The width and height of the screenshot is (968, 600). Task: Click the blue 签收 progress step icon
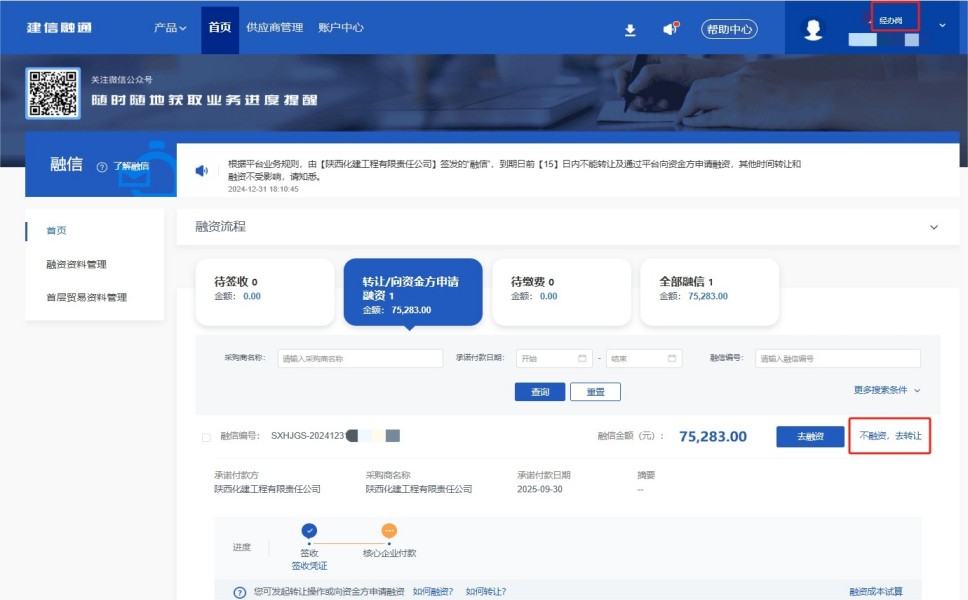click(x=309, y=531)
